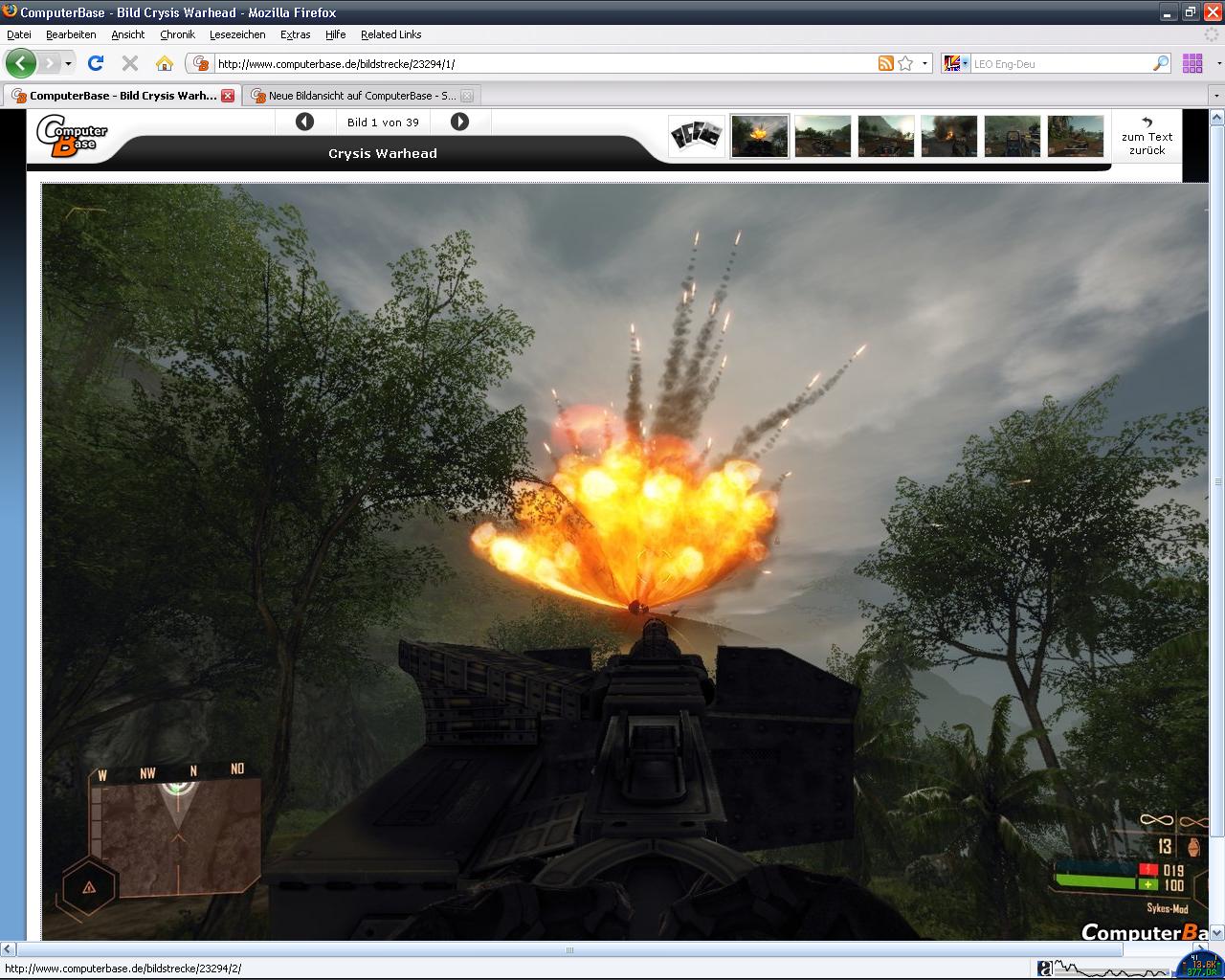Open the list all tabs dropdown
1225x980 pixels.
point(1216,96)
